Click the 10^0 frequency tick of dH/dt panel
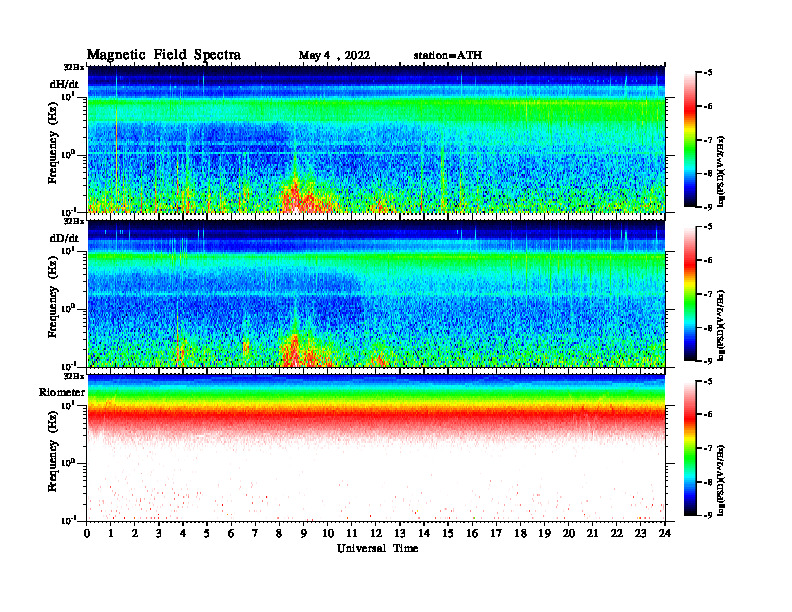792x612 pixels. tap(68, 154)
